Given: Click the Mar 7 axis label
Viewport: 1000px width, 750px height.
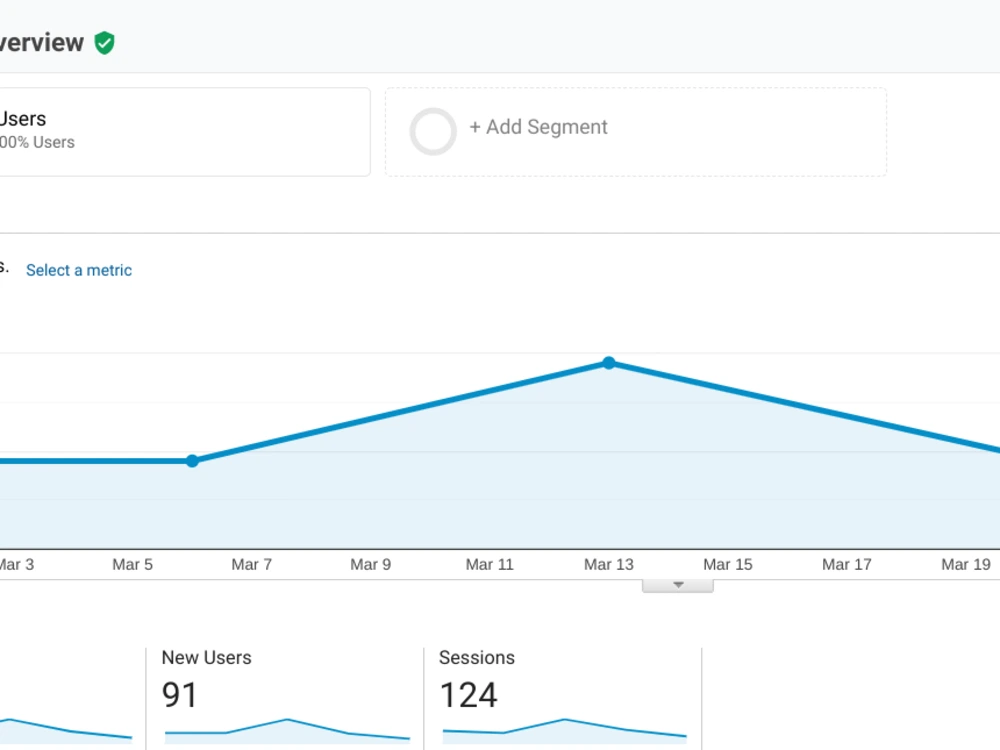Looking at the screenshot, I should tap(251, 564).
